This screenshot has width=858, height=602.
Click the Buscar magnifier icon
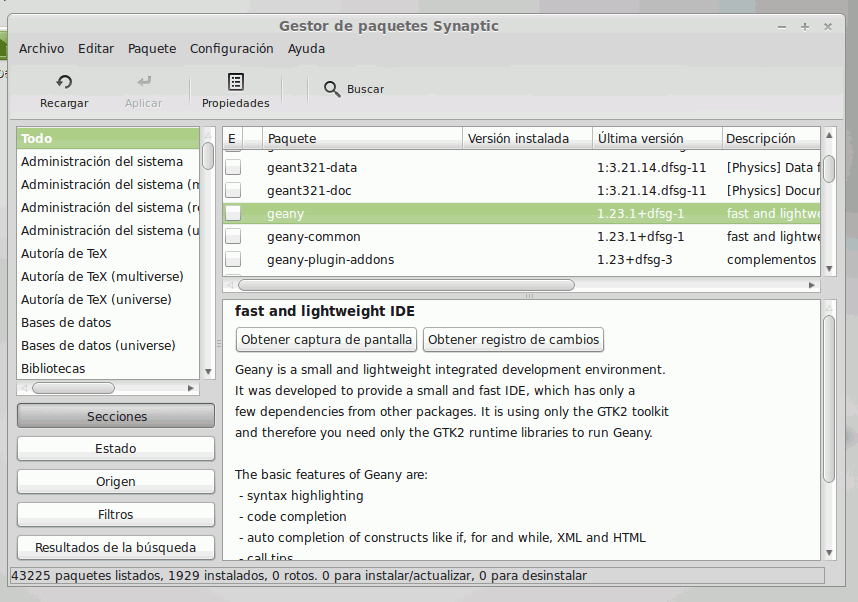pos(333,89)
